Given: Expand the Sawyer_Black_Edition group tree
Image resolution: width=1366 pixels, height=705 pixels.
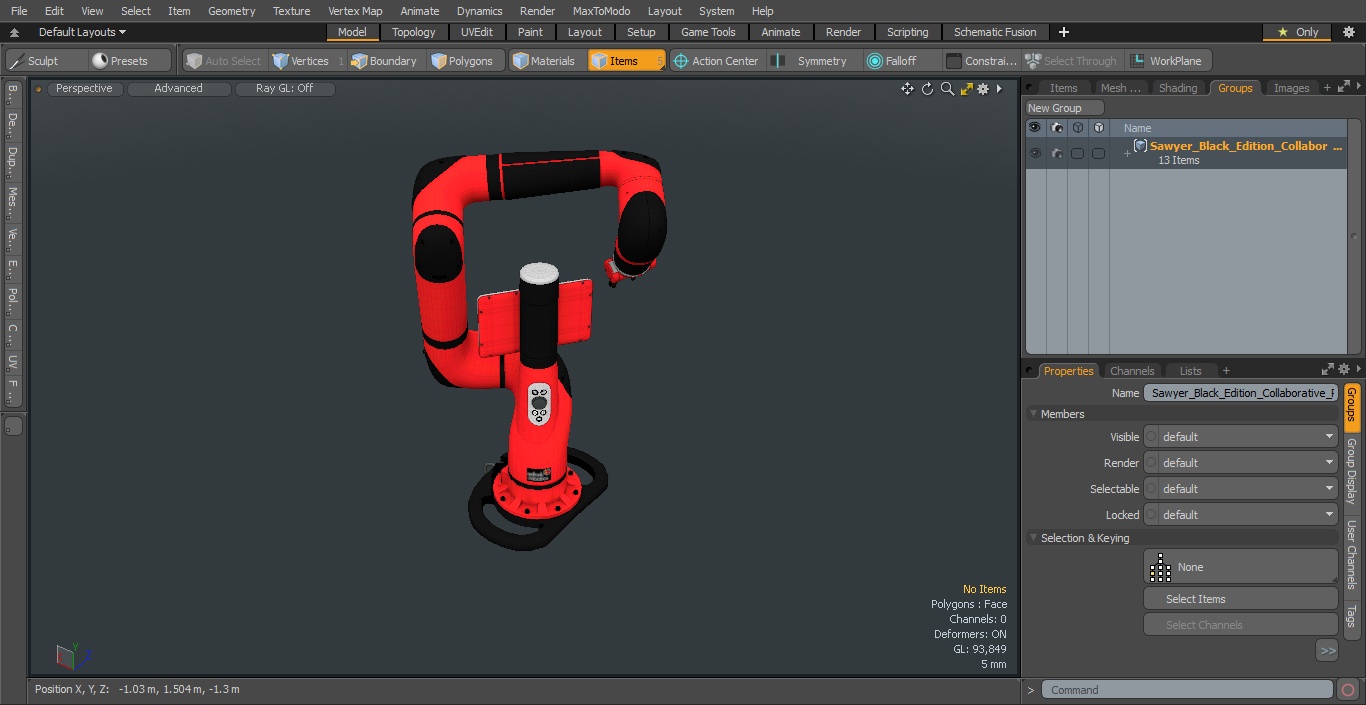Looking at the screenshot, I should [1127, 153].
